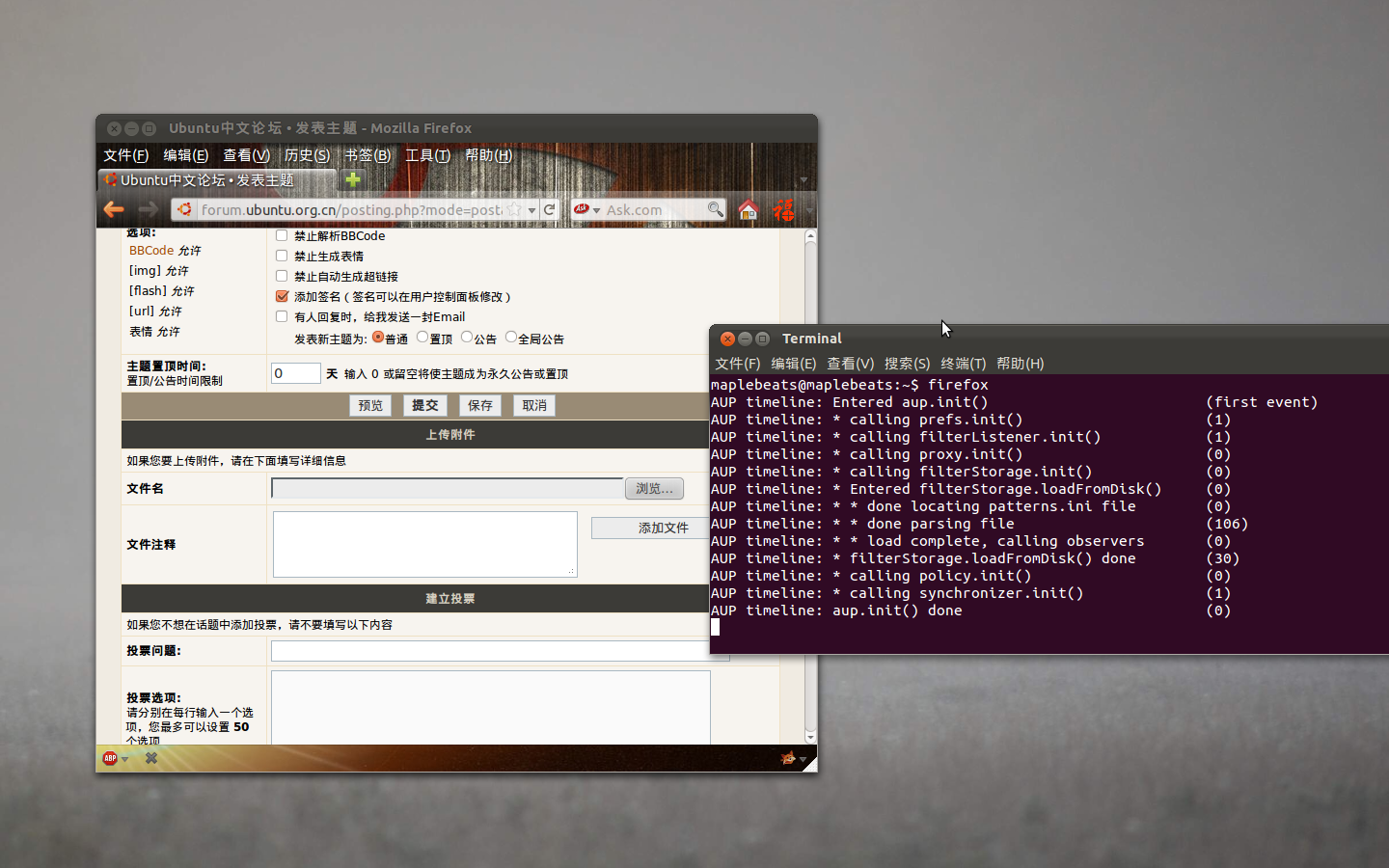1389x868 pixels.
Task: Open Firefox 文件(F) menu
Action: click(125, 155)
